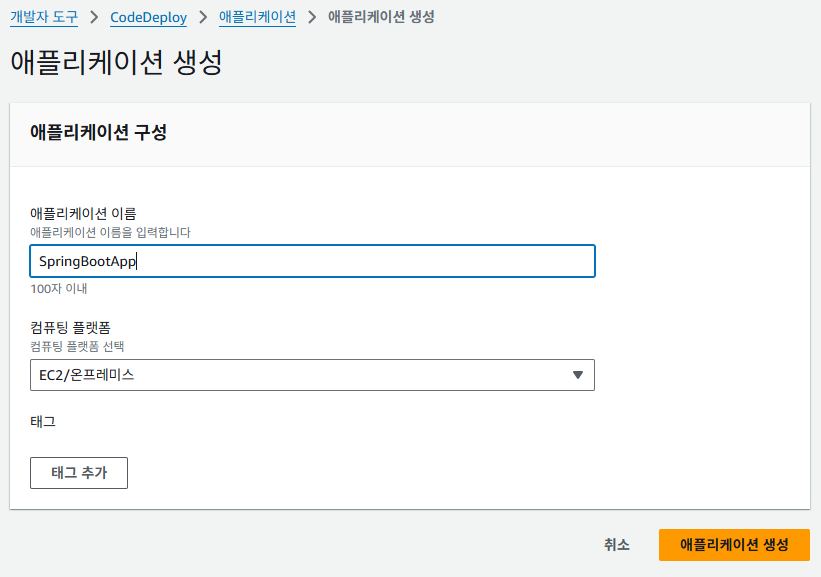Go to the CodeDeploy breadcrumb link
821x577 pixels.
point(148,17)
